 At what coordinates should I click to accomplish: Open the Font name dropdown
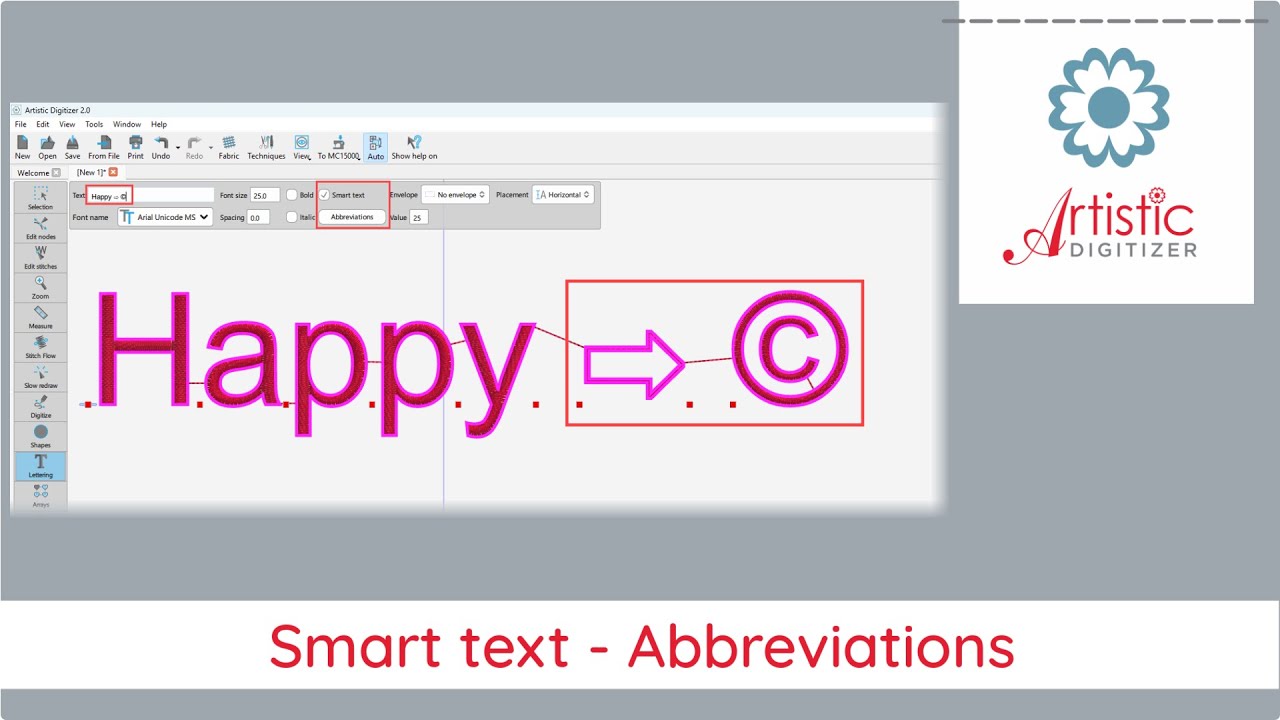(x=165, y=217)
